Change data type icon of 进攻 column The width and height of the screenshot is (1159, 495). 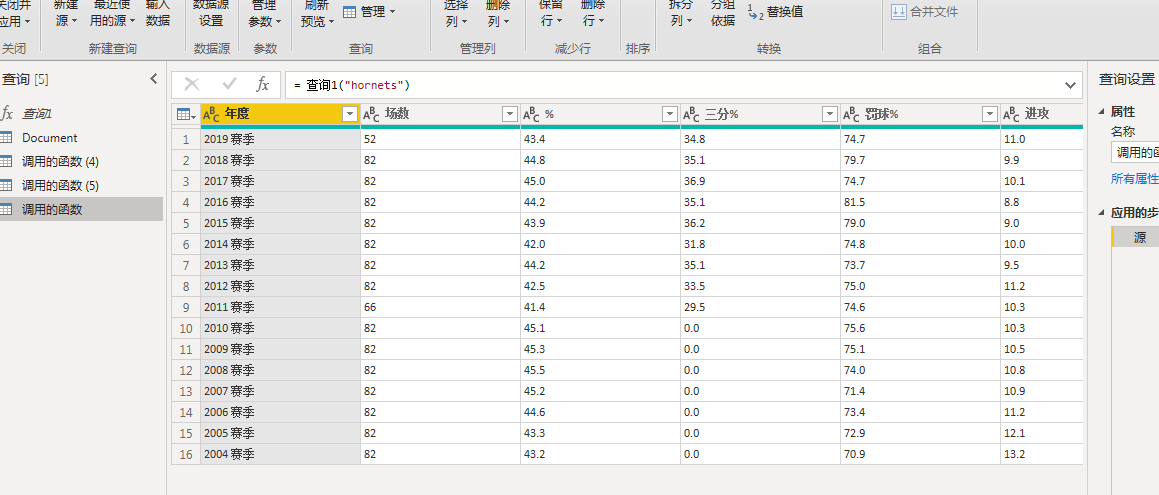(x=1011, y=115)
